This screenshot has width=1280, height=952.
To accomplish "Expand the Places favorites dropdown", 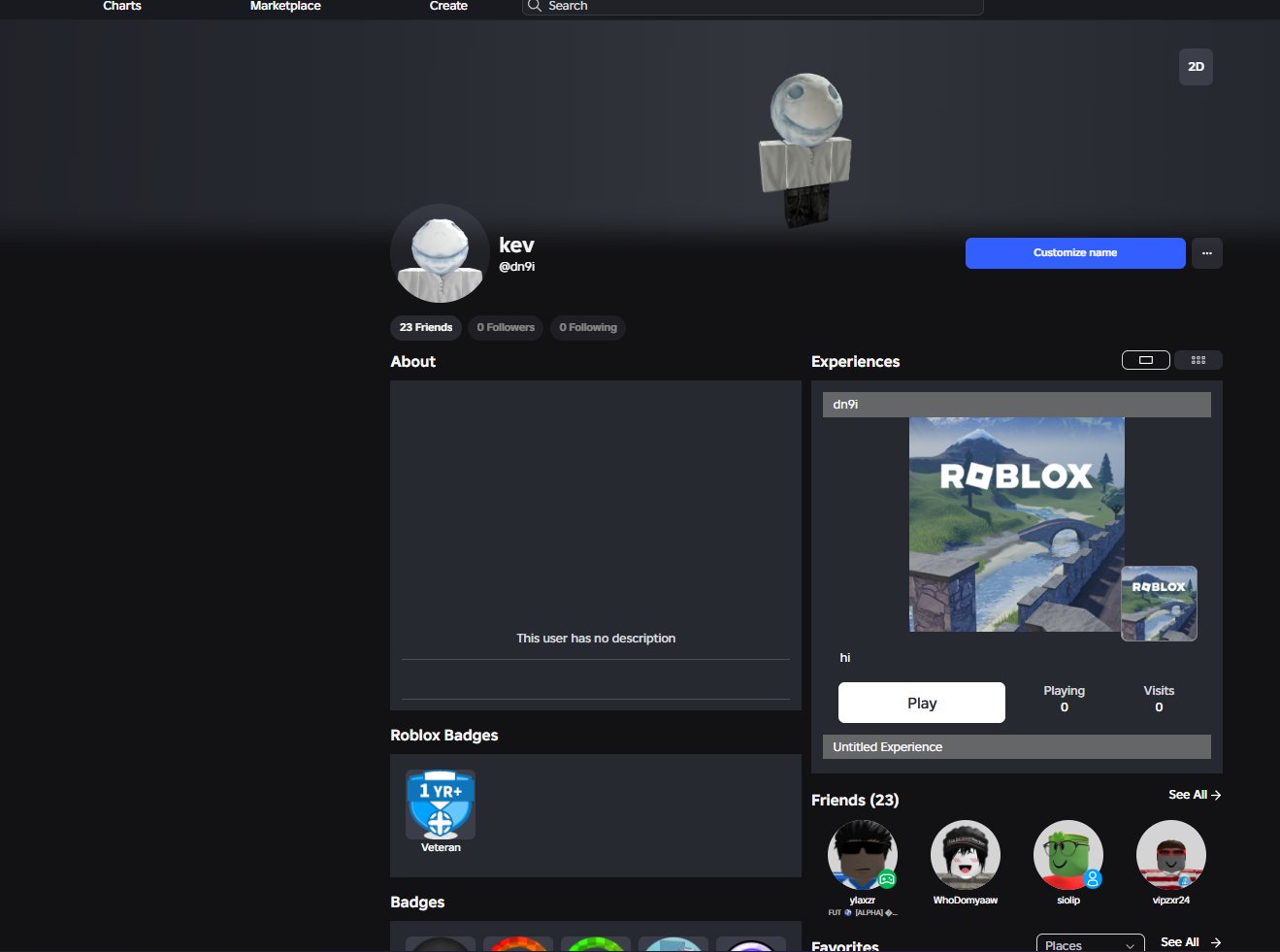I will click(1090, 945).
